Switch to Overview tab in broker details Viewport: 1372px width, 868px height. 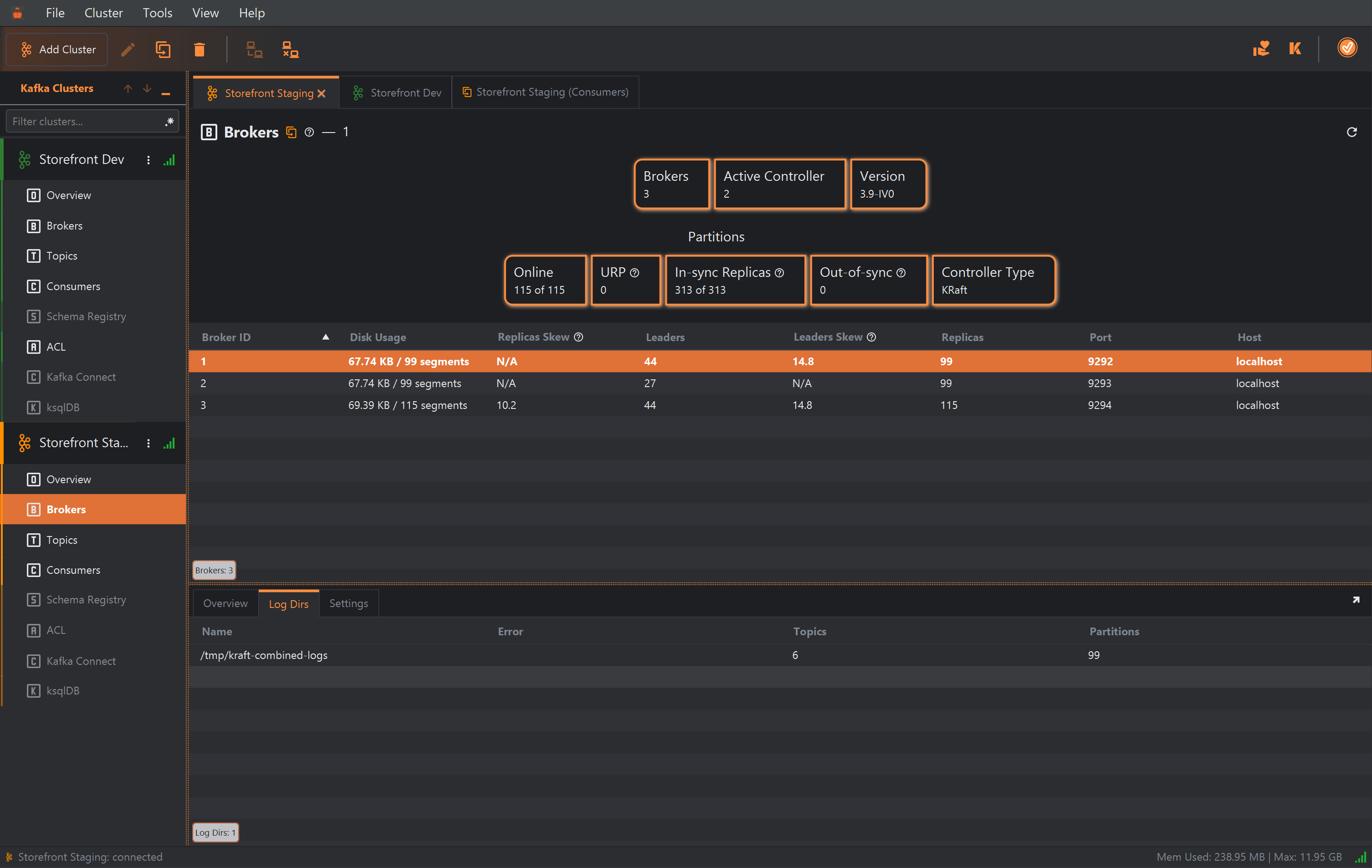tap(225, 604)
